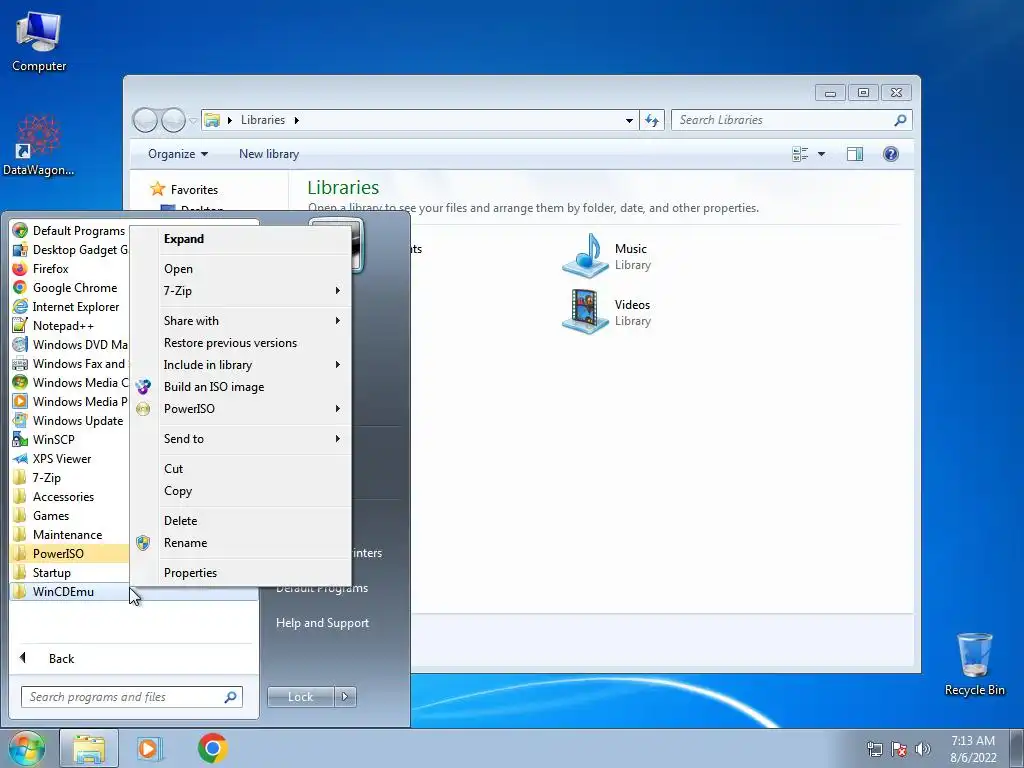Open the Computer desktop icon
The height and width of the screenshot is (768, 1024).
[39, 42]
